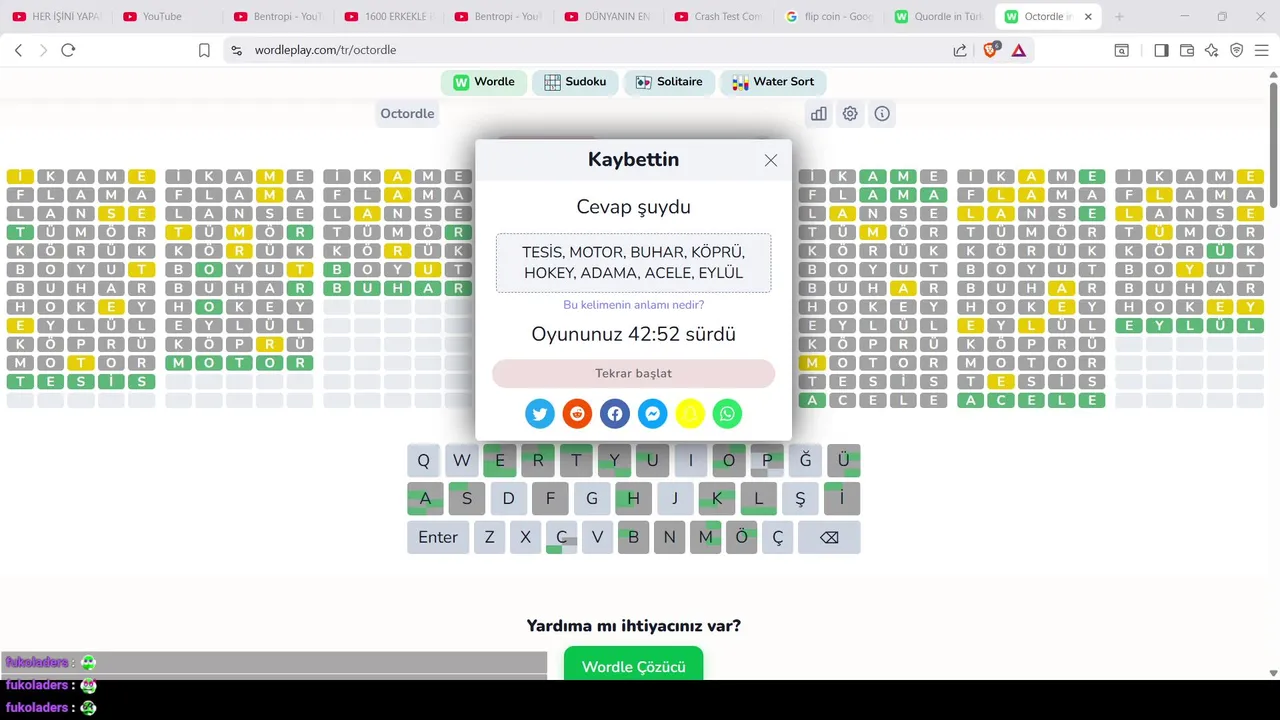Open a new browser tab

click(x=1119, y=17)
